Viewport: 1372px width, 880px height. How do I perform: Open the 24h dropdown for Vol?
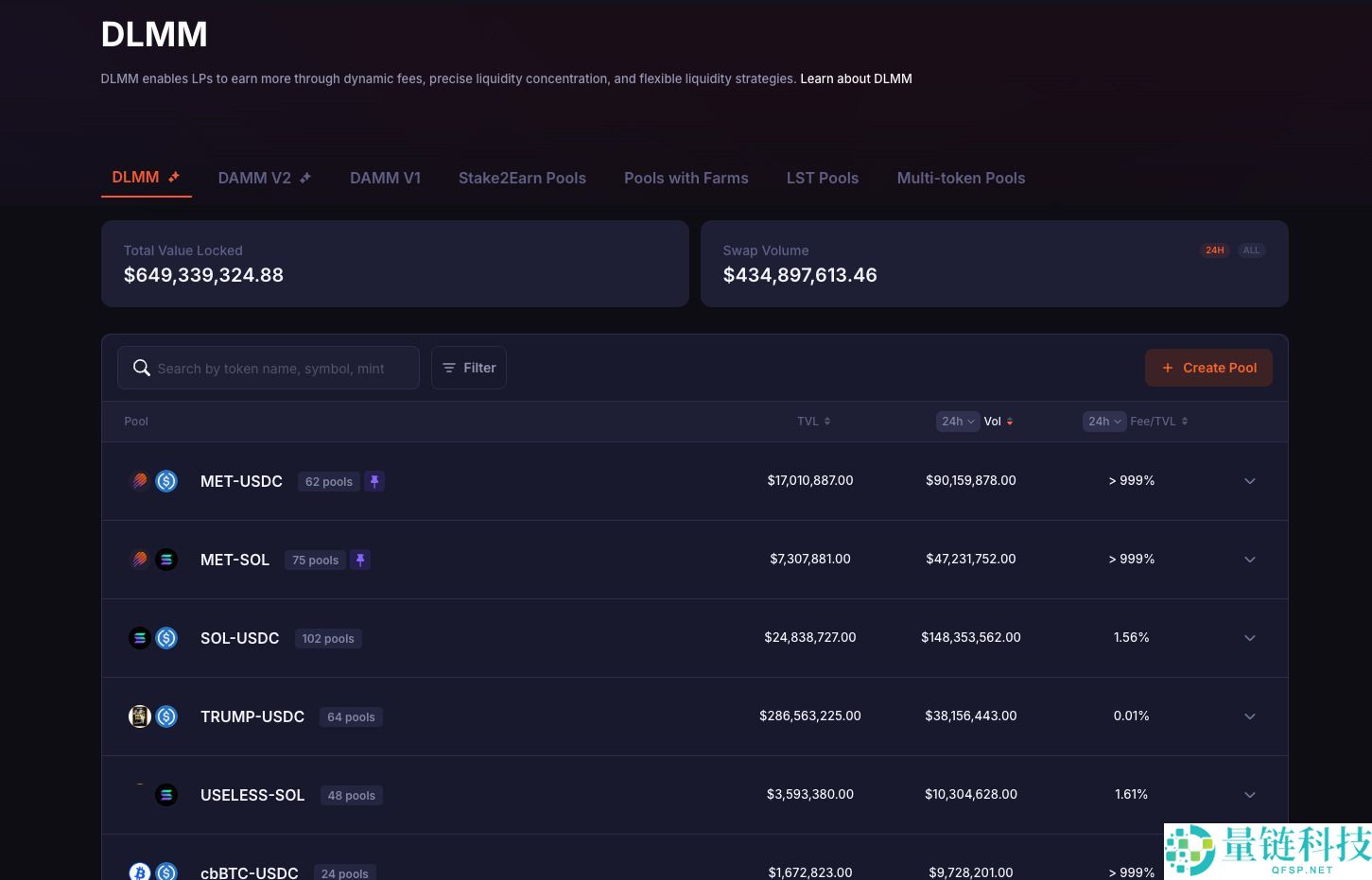(957, 422)
